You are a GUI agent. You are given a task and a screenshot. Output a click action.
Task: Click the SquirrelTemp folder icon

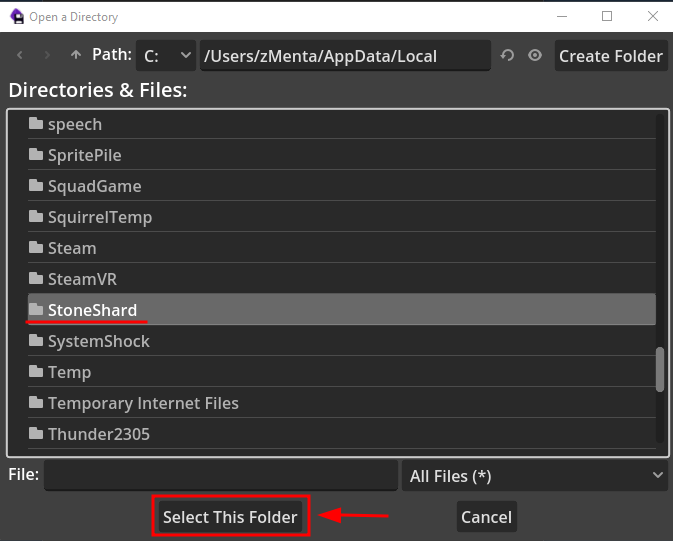[x=36, y=217]
